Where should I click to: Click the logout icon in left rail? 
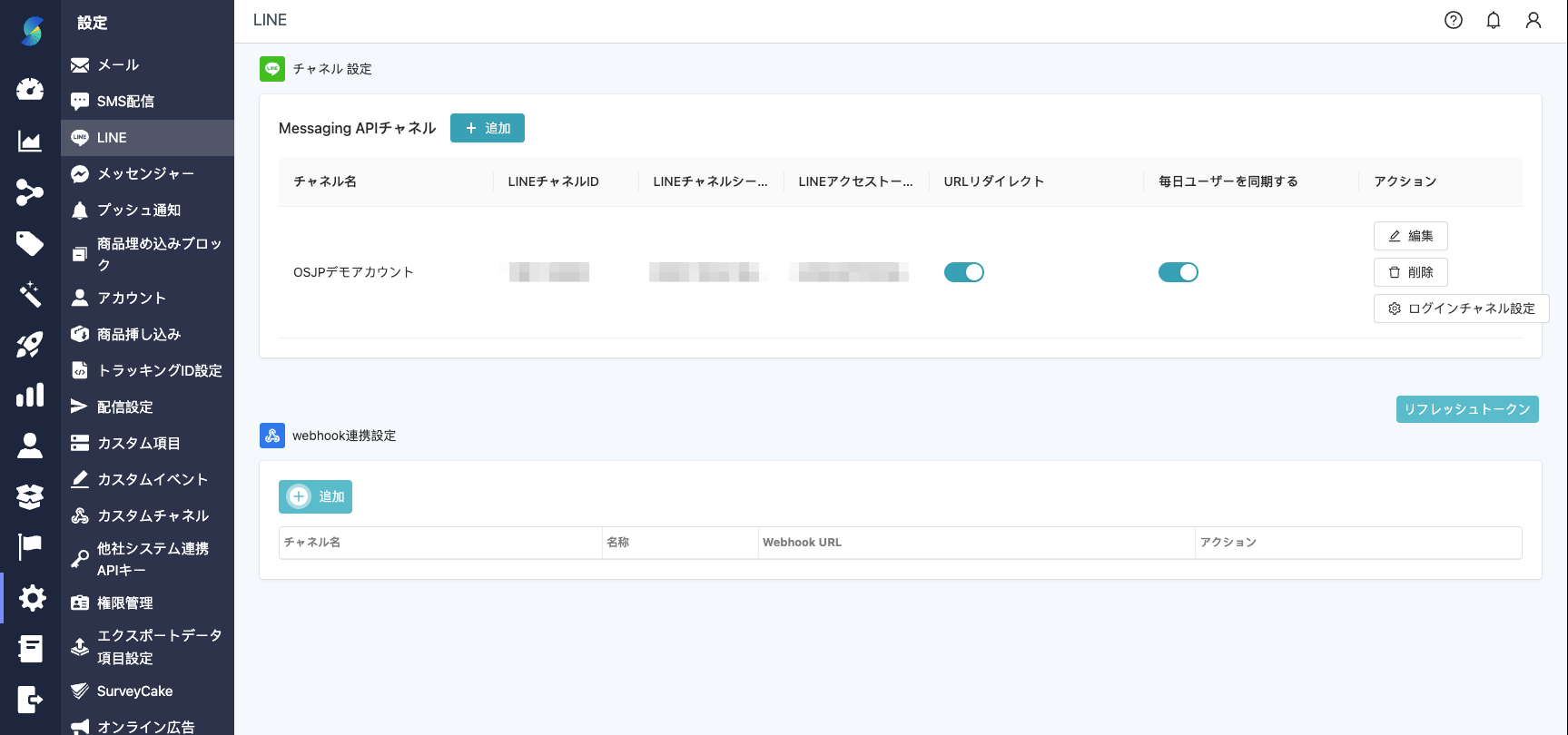pos(30,700)
